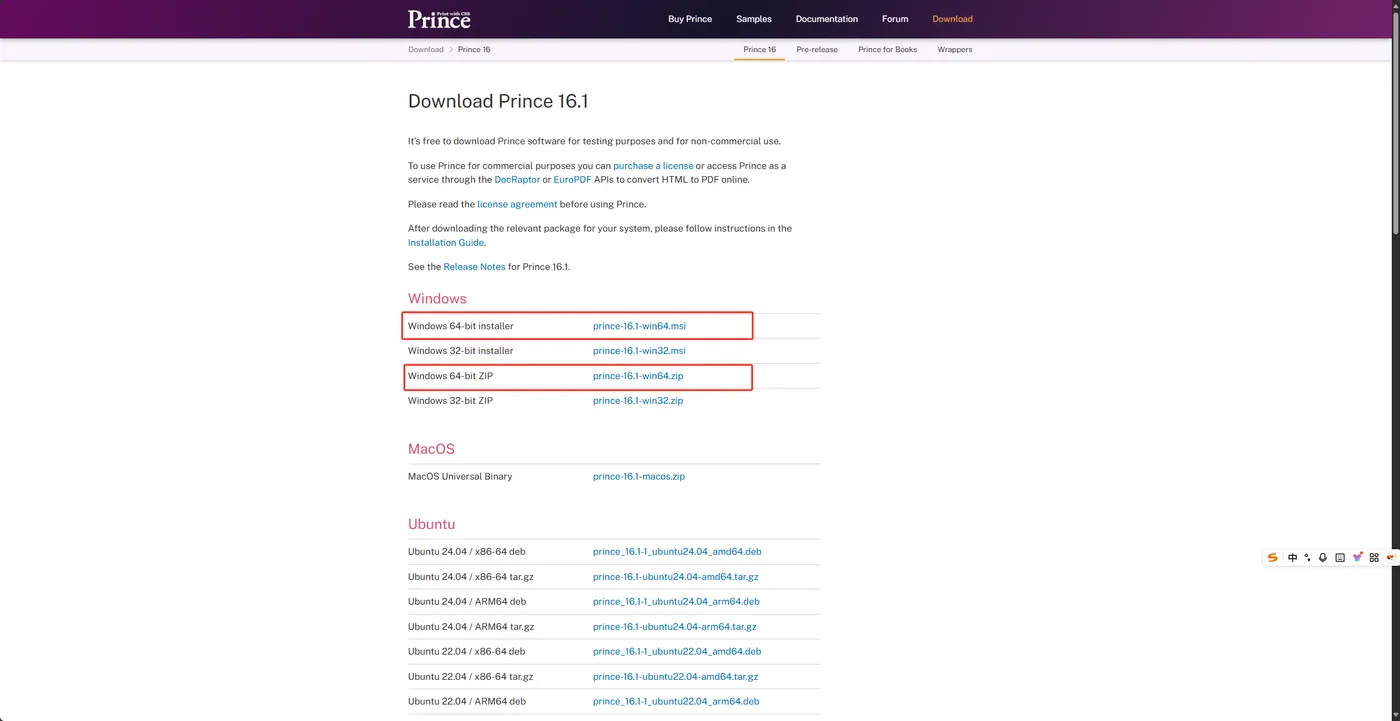Open the Sogou toolbox grid icon
The image size is (1400, 721).
pyautogui.click(x=1374, y=558)
